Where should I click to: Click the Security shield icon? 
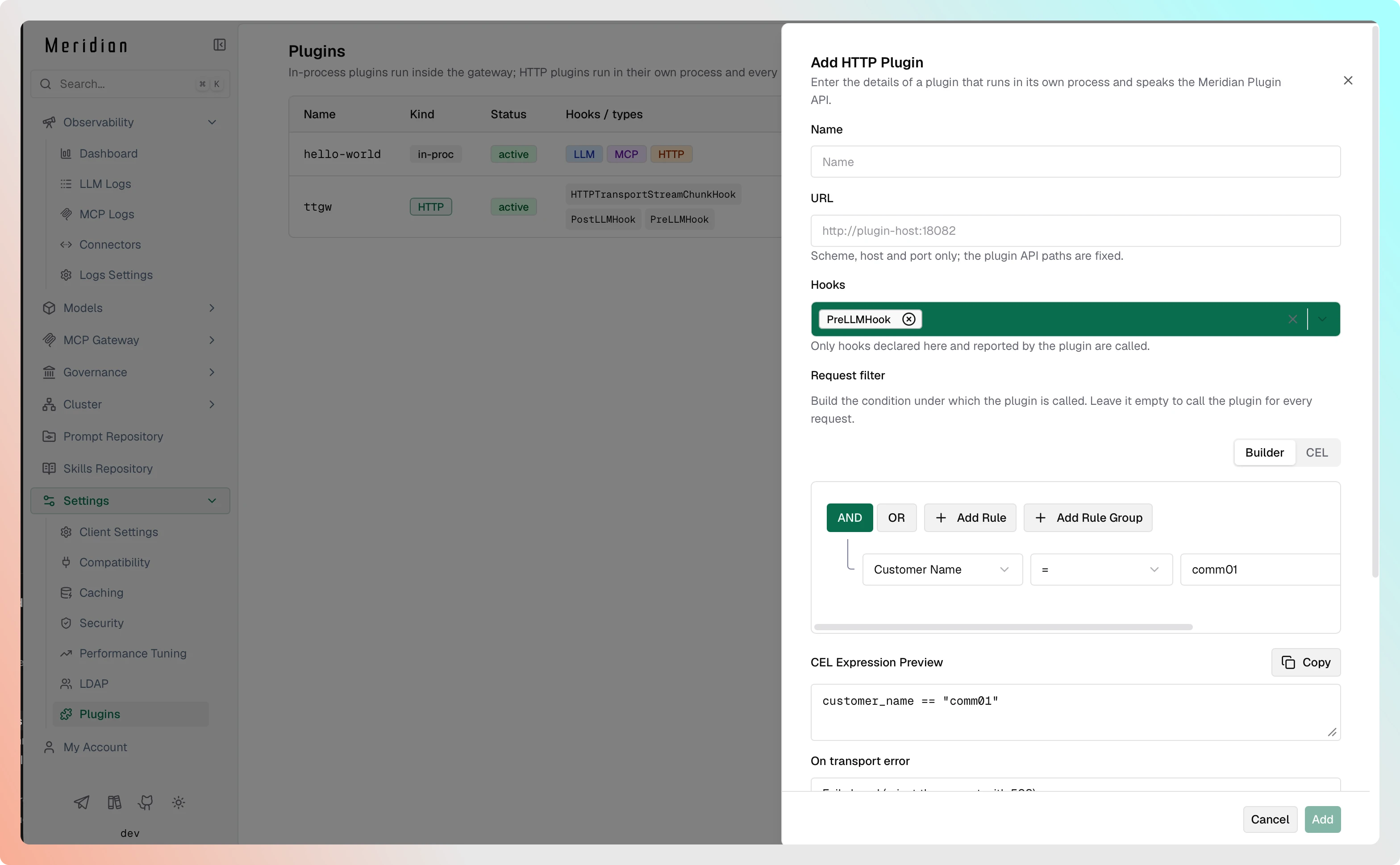point(66,623)
